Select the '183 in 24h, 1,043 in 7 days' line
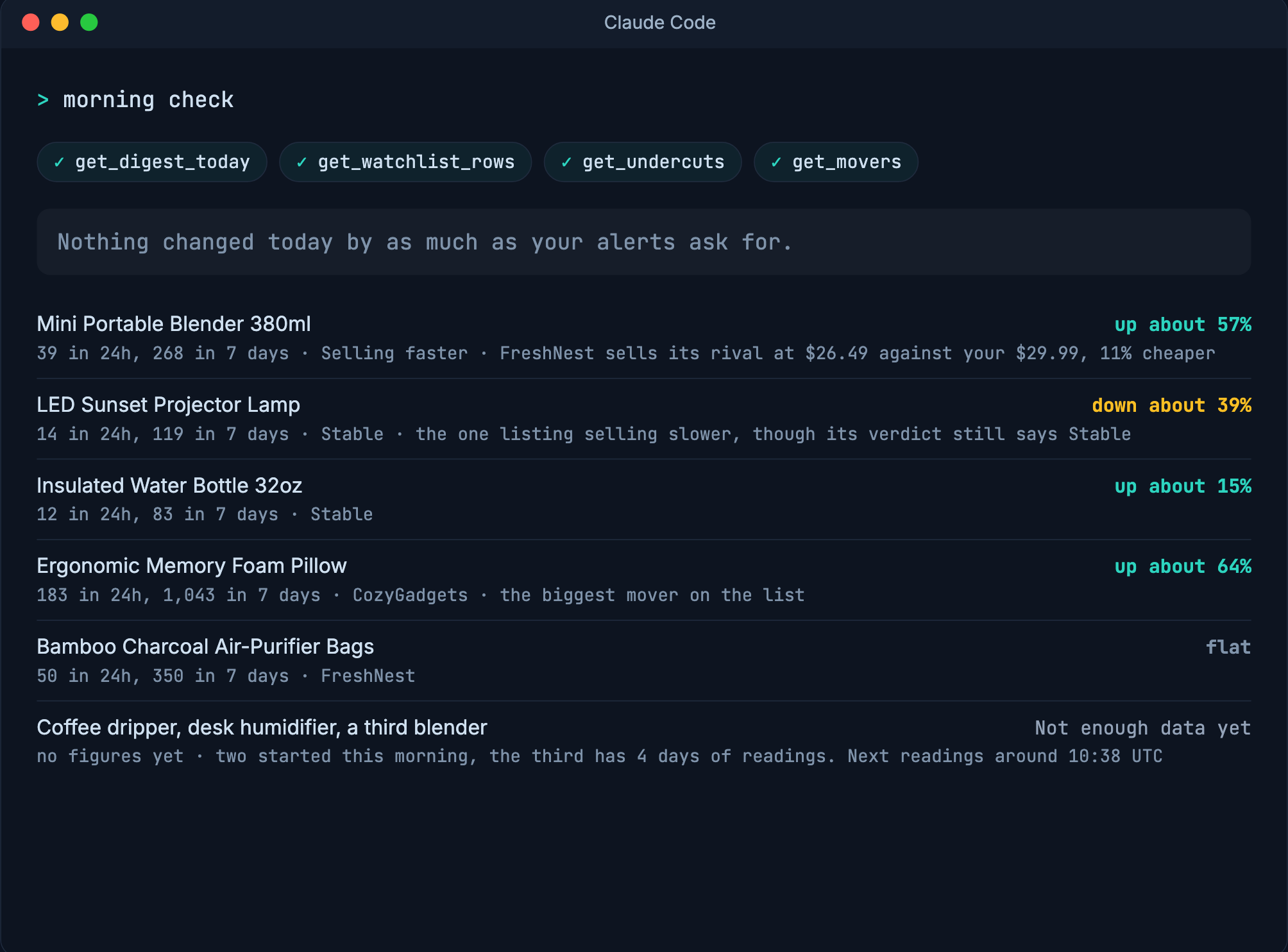This screenshot has height=952, width=1288. tap(421, 595)
